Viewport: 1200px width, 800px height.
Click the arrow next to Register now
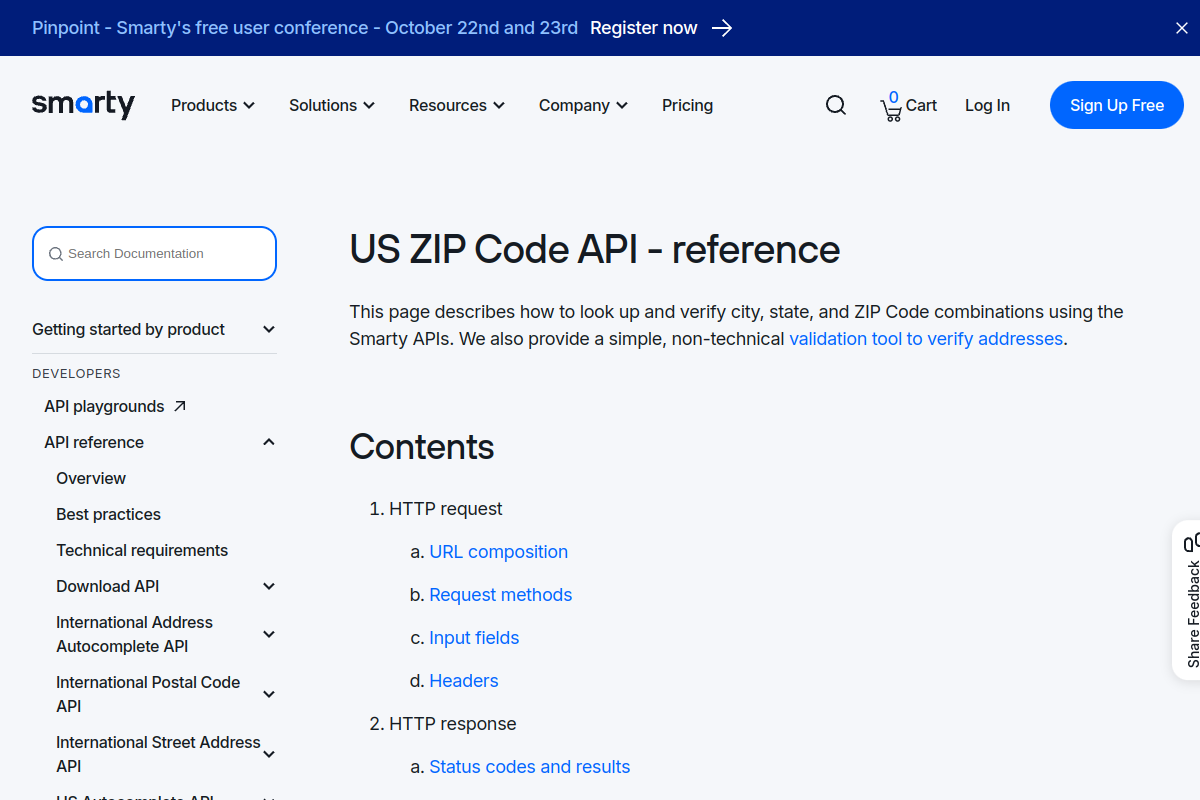pyautogui.click(x=722, y=28)
